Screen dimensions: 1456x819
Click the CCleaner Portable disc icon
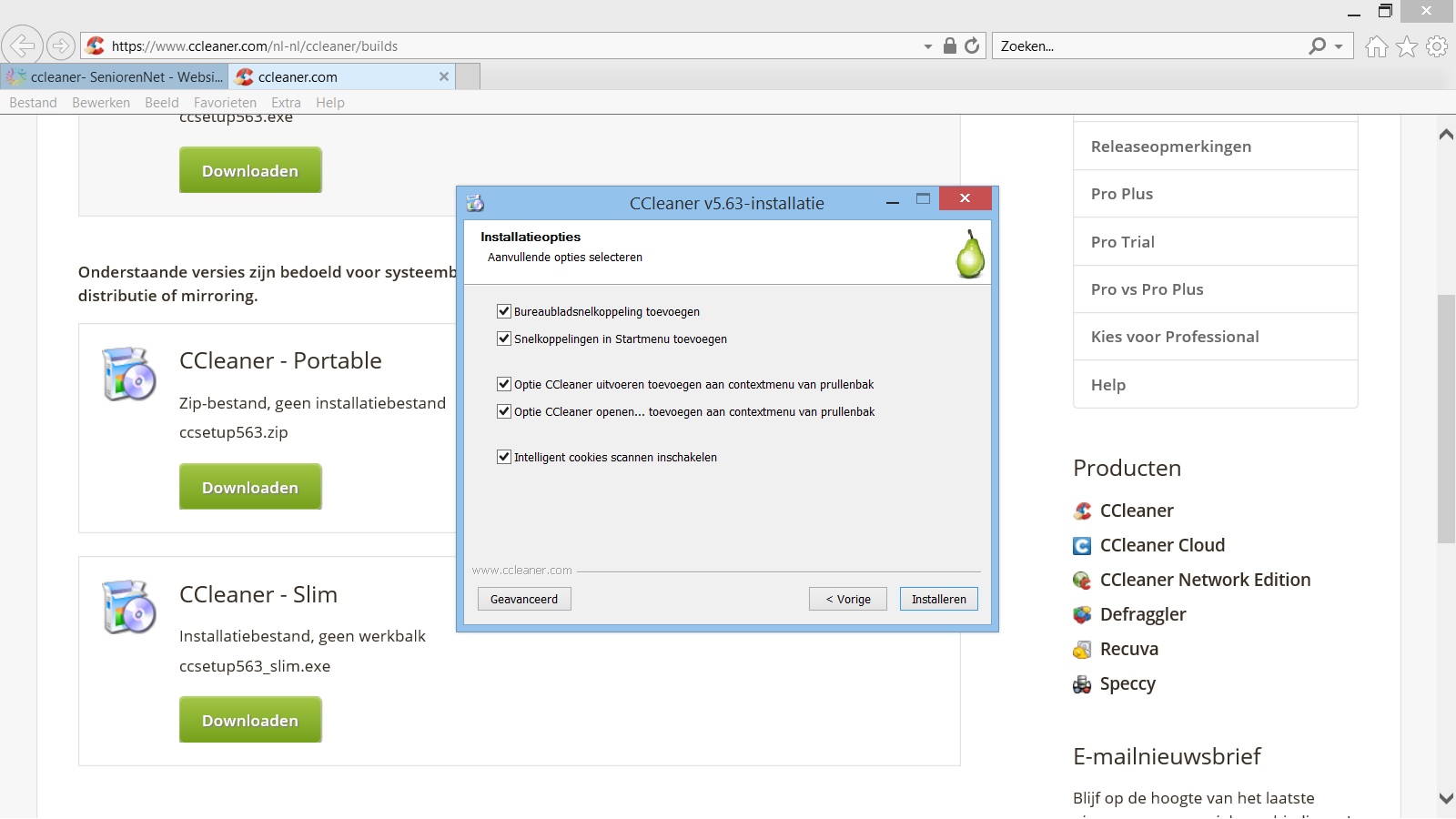click(x=129, y=374)
